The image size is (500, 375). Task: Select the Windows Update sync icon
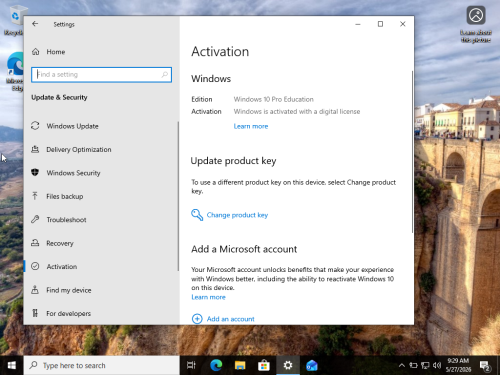pos(35,126)
